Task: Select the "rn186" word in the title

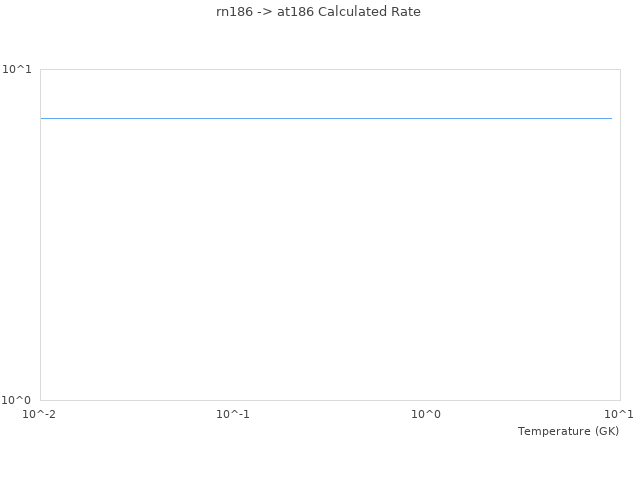Action: coord(236,12)
